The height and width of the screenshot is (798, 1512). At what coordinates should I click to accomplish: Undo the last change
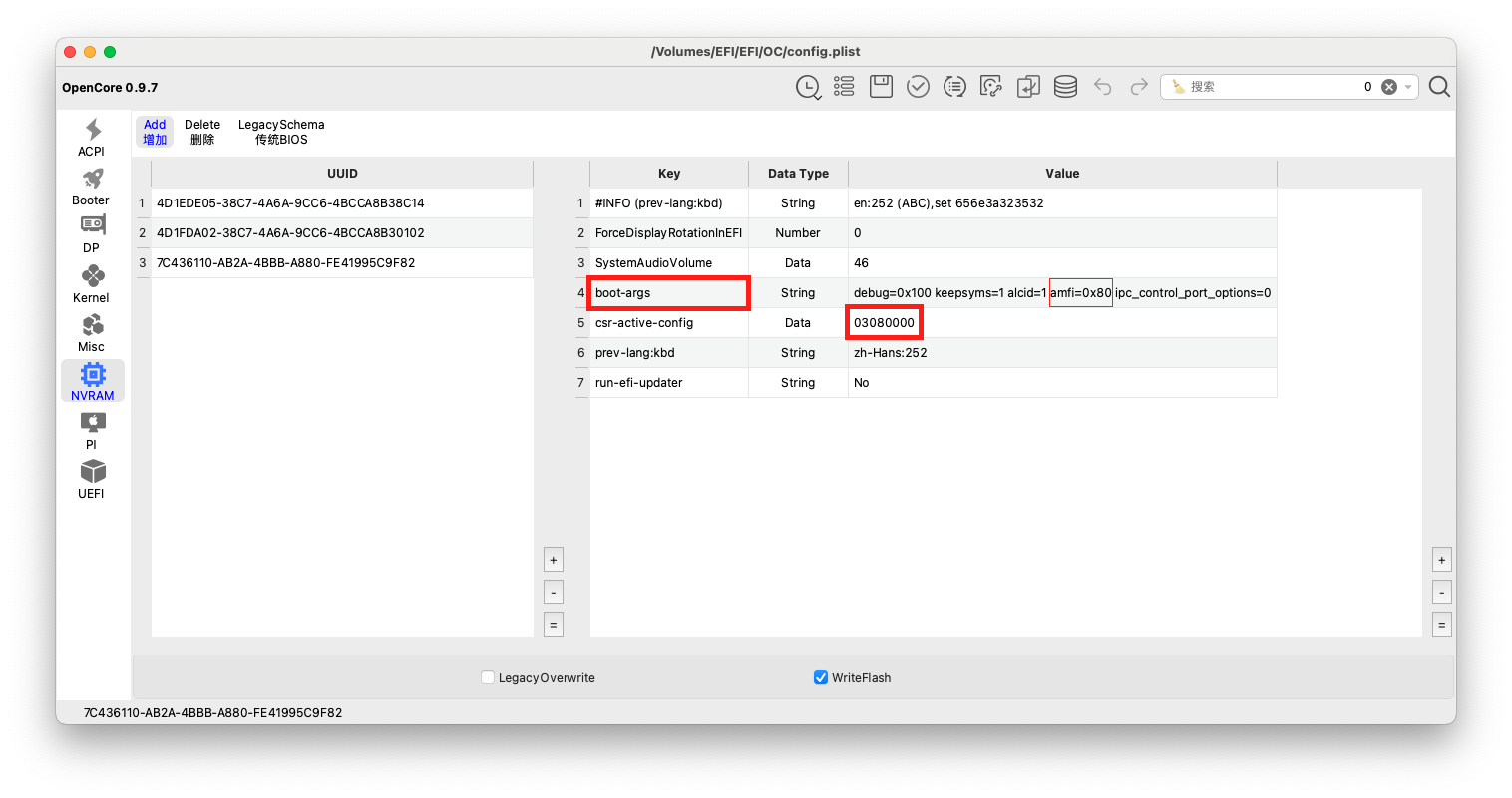[x=1102, y=87]
